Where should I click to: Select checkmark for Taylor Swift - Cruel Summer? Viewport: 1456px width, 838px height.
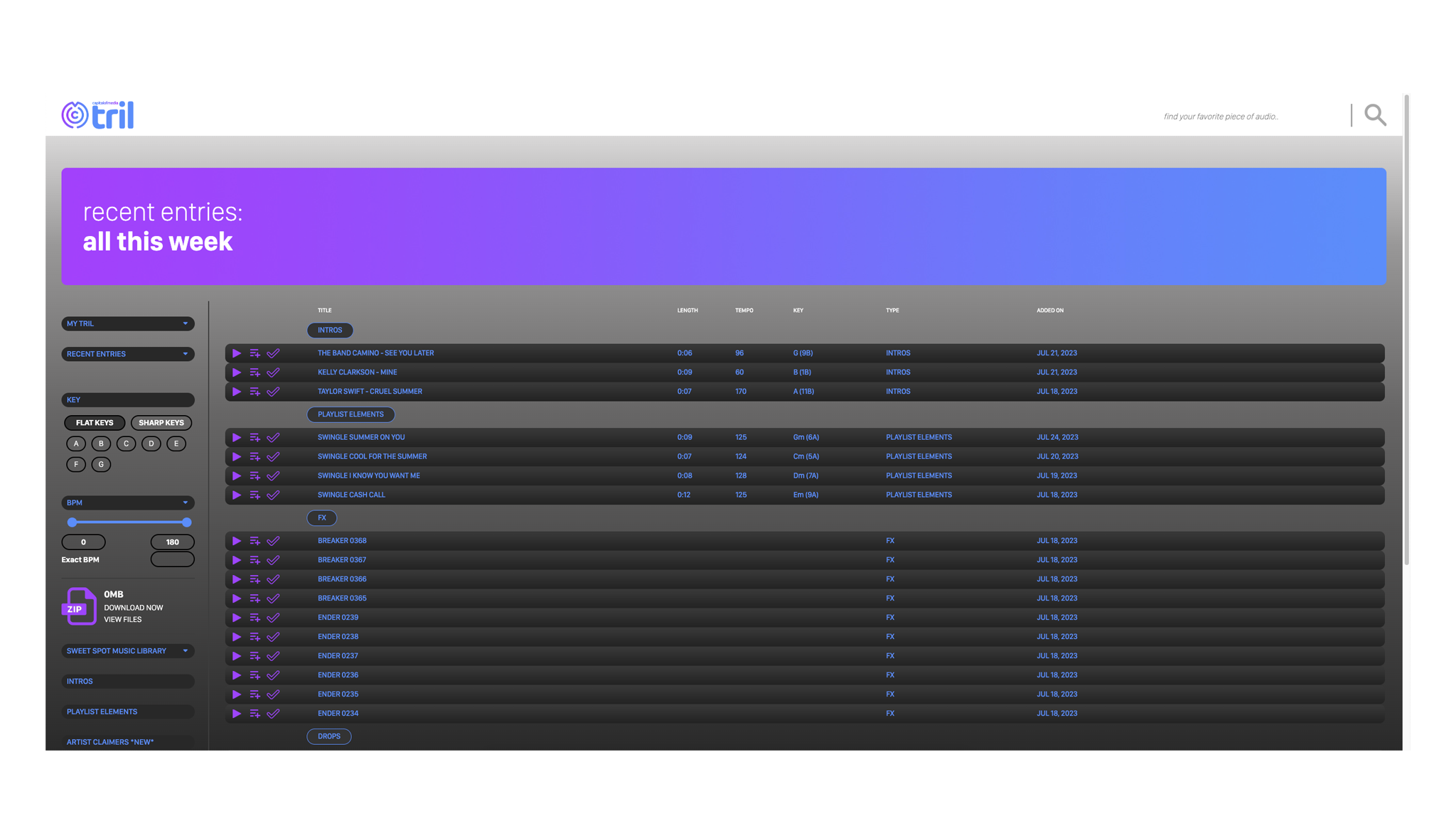273,392
